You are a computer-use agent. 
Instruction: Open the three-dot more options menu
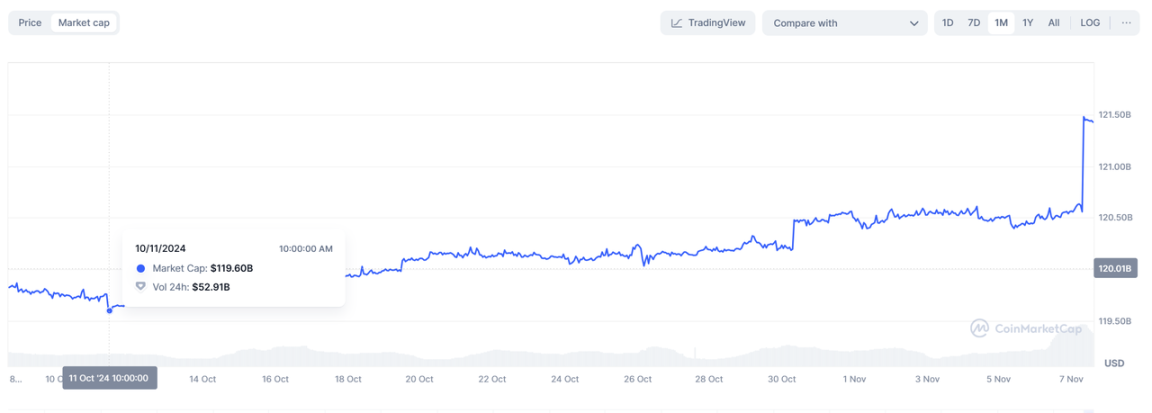1126,23
